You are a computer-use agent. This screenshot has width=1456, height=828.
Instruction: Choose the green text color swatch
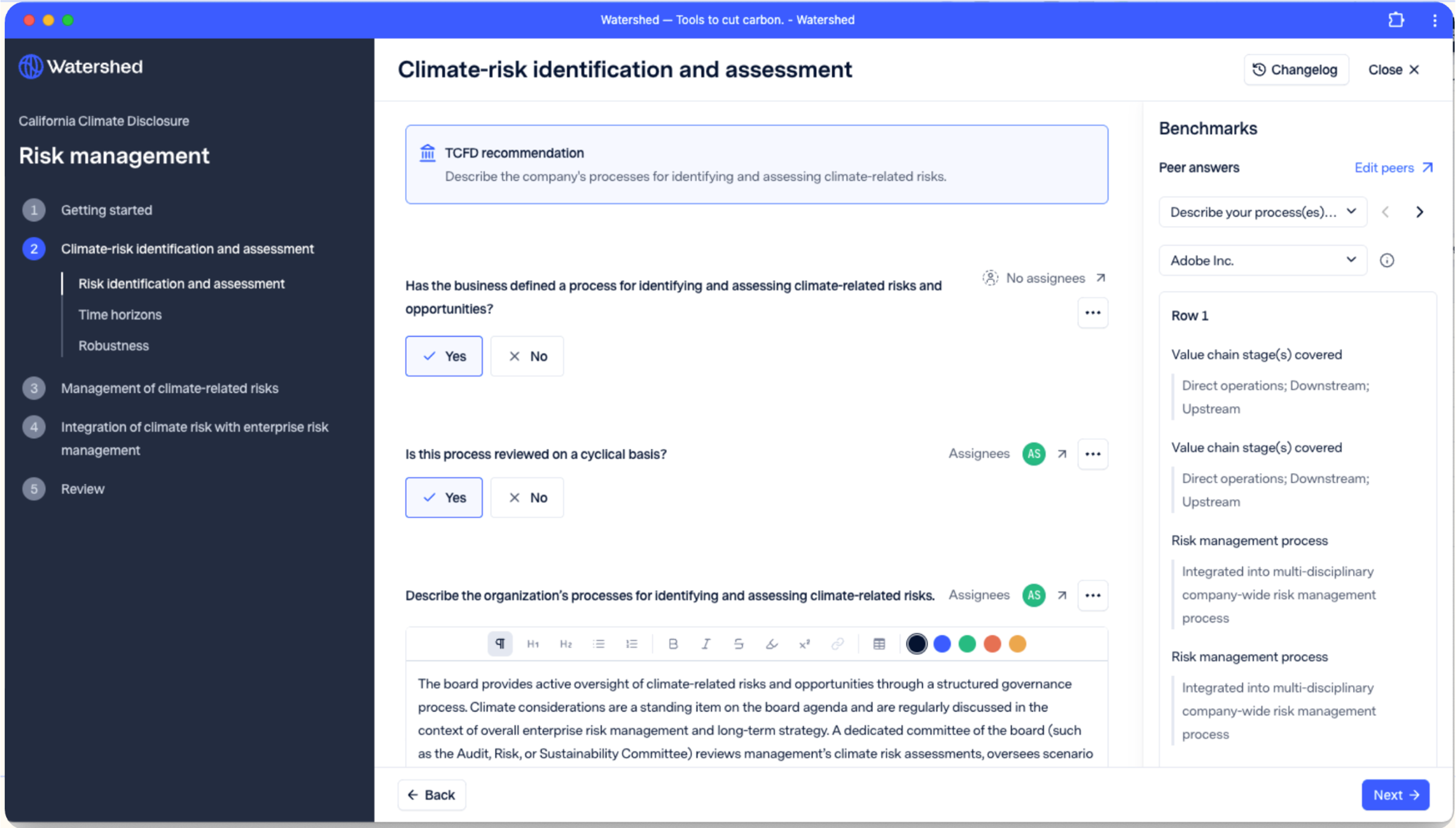967,644
